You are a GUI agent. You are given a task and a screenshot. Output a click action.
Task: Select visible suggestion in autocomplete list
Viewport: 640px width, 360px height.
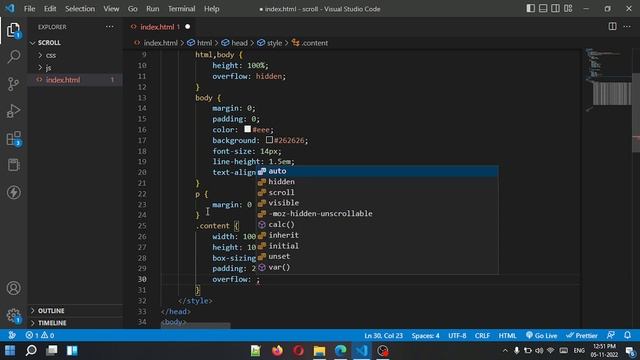pyautogui.click(x=377, y=203)
